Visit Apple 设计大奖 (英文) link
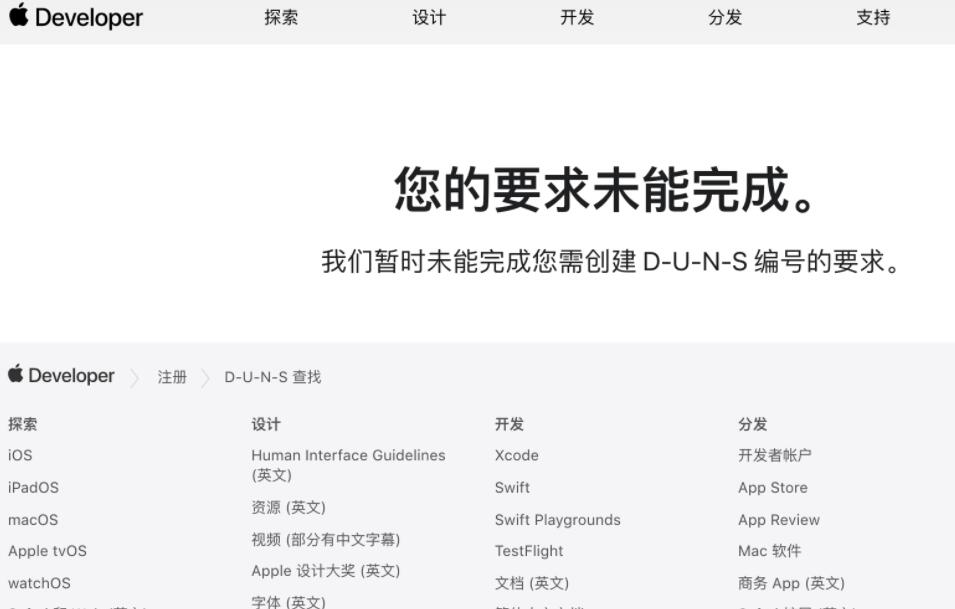Image resolution: width=955 pixels, height=609 pixels. [x=326, y=571]
